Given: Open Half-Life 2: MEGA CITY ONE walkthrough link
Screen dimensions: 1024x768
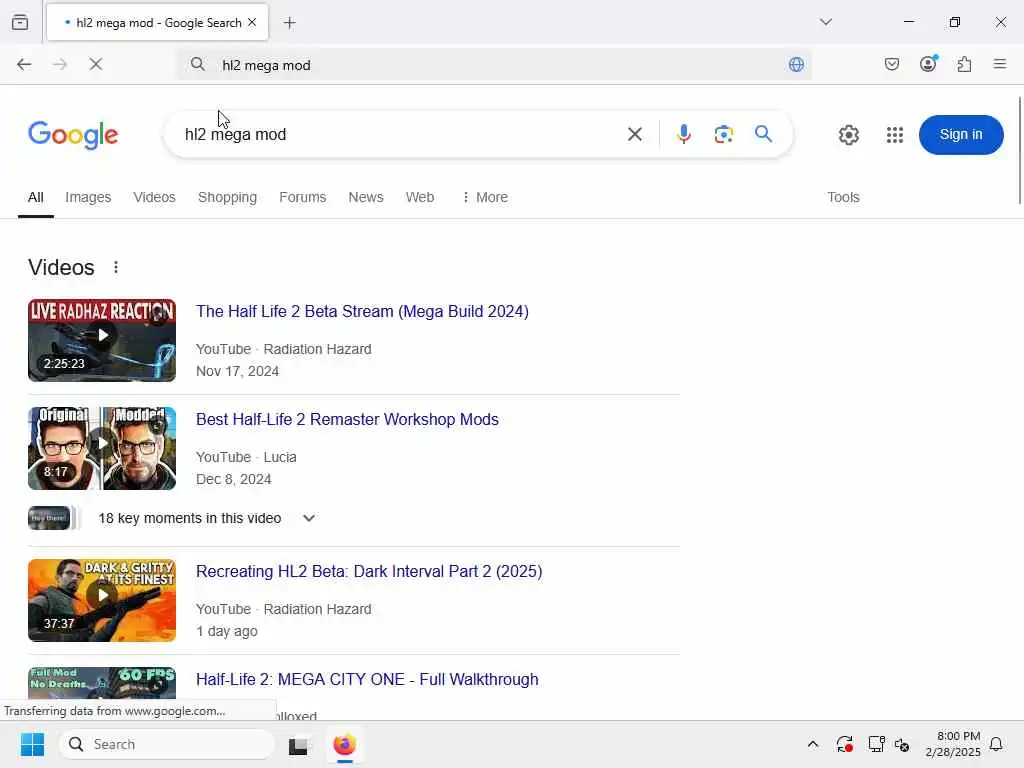Looking at the screenshot, I should [367, 679].
